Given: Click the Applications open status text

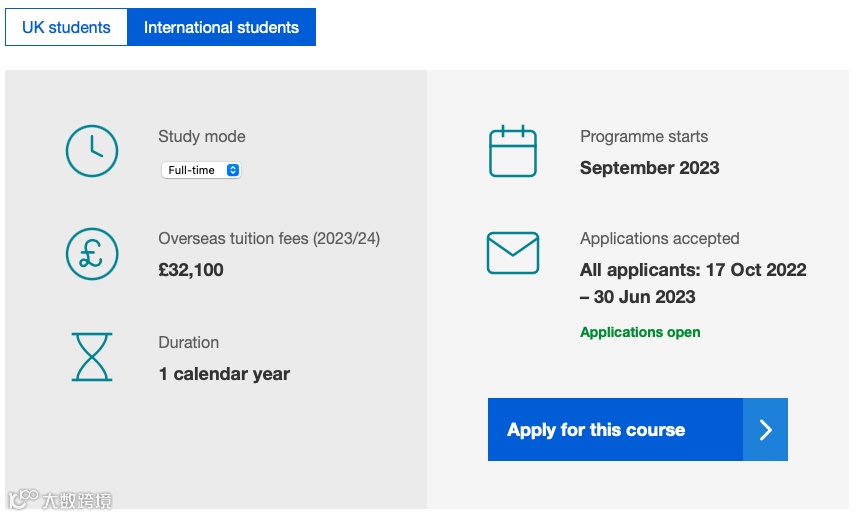Looking at the screenshot, I should [640, 332].
